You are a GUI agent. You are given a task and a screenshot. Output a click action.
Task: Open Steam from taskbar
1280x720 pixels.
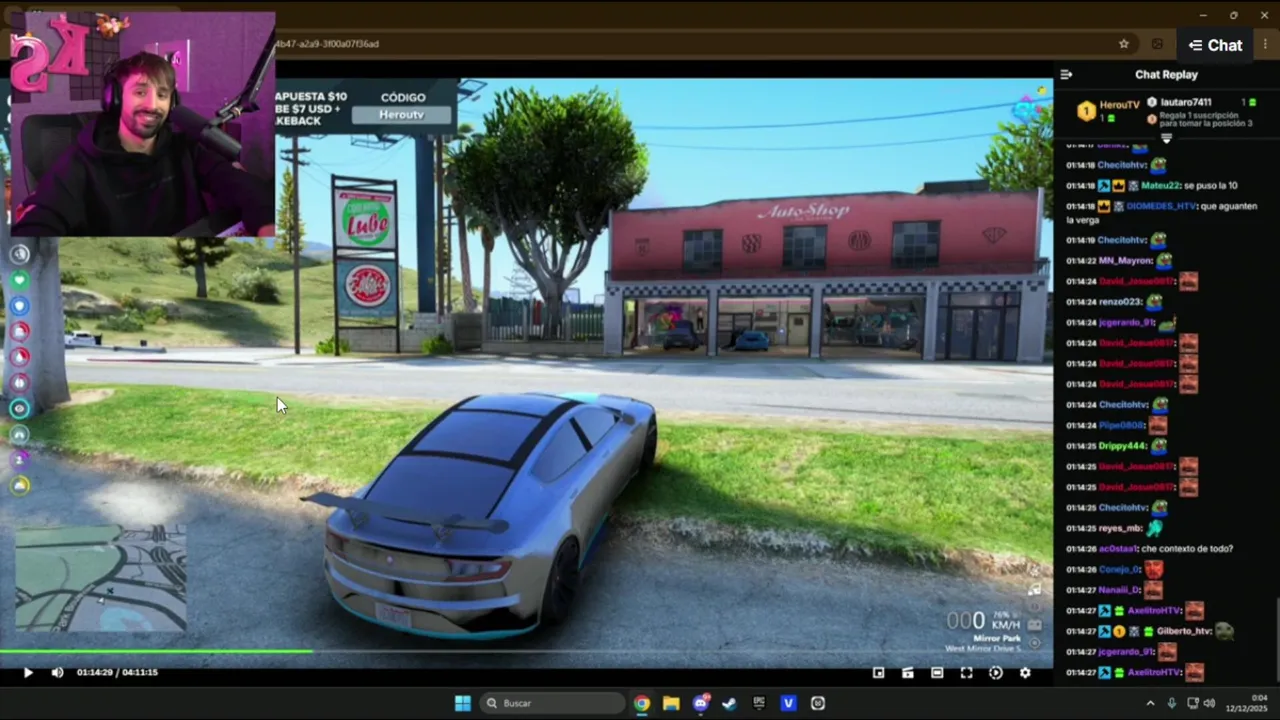pyautogui.click(x=730, y=703)
